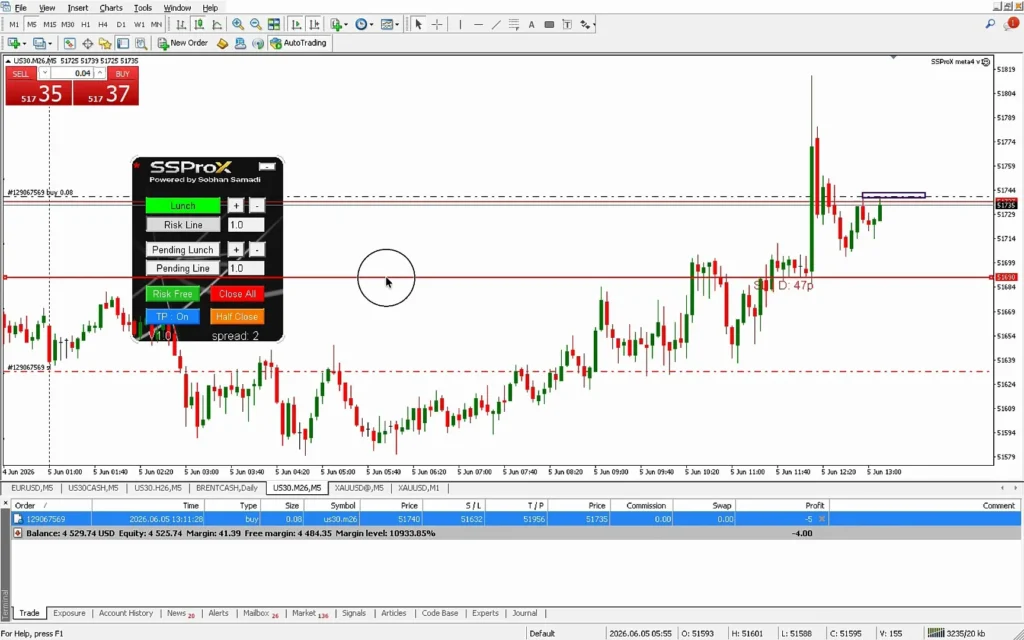Close order 129067569 with the x icon

point(822,519)
